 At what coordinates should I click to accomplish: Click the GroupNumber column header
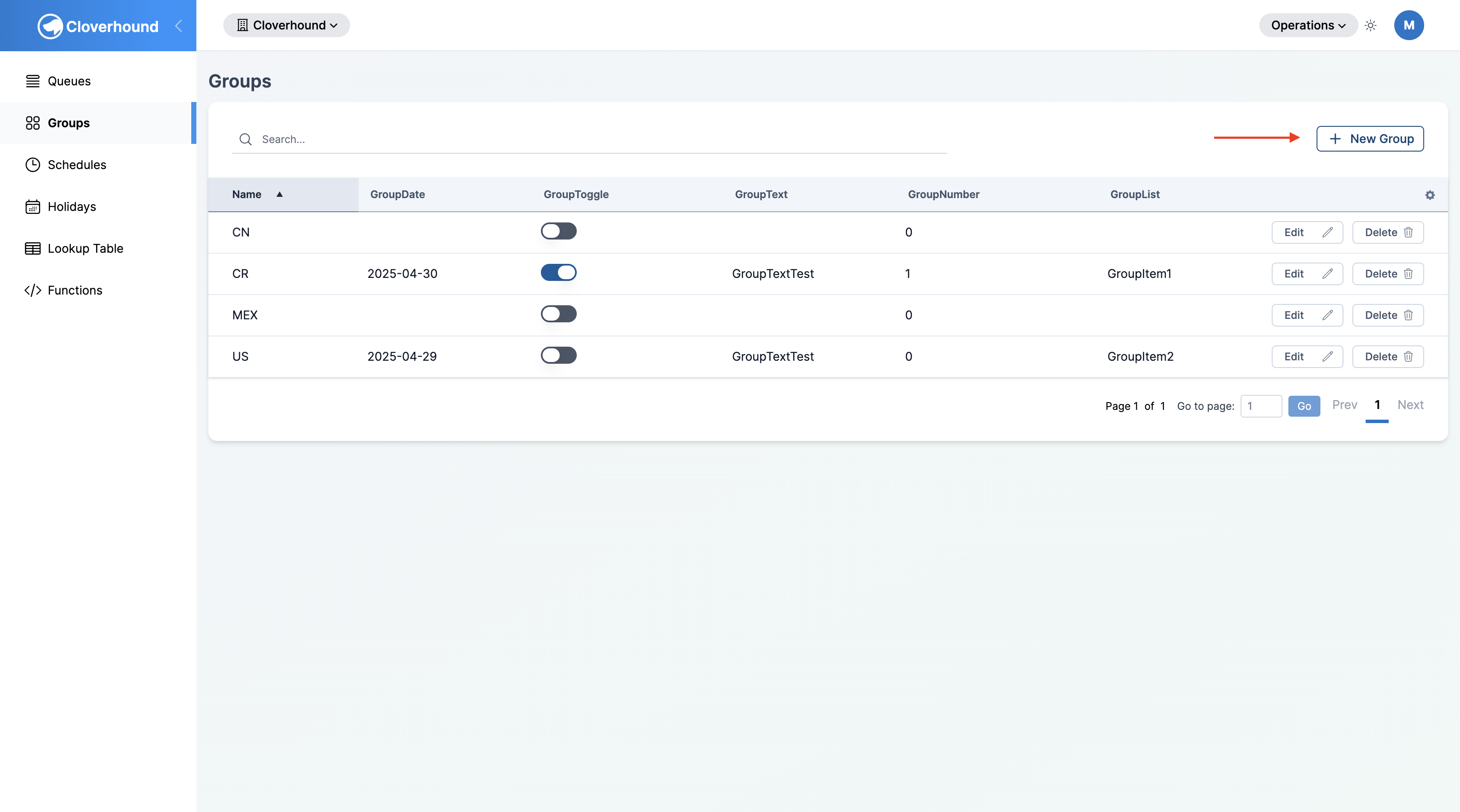coord(944,194)
